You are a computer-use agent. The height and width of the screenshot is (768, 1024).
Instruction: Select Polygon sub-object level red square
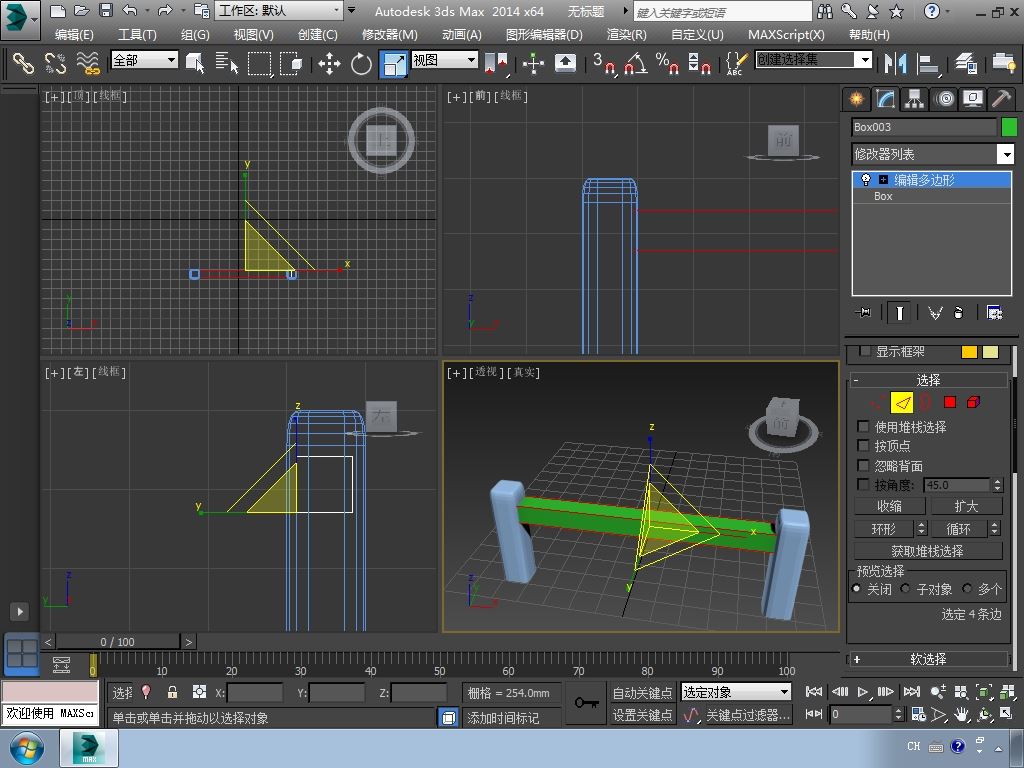coord(950,402)
